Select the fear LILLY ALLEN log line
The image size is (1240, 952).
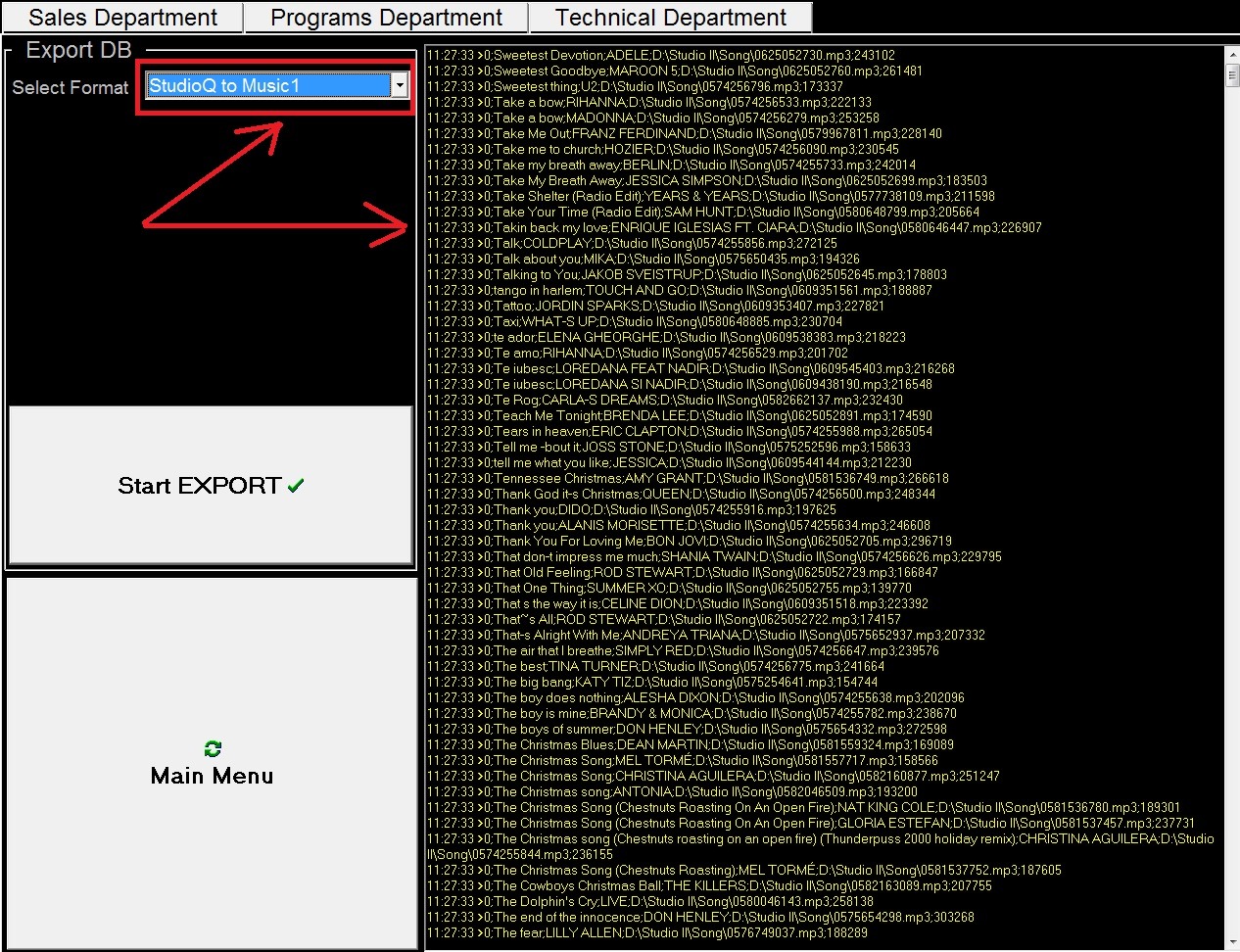[646, 932]
